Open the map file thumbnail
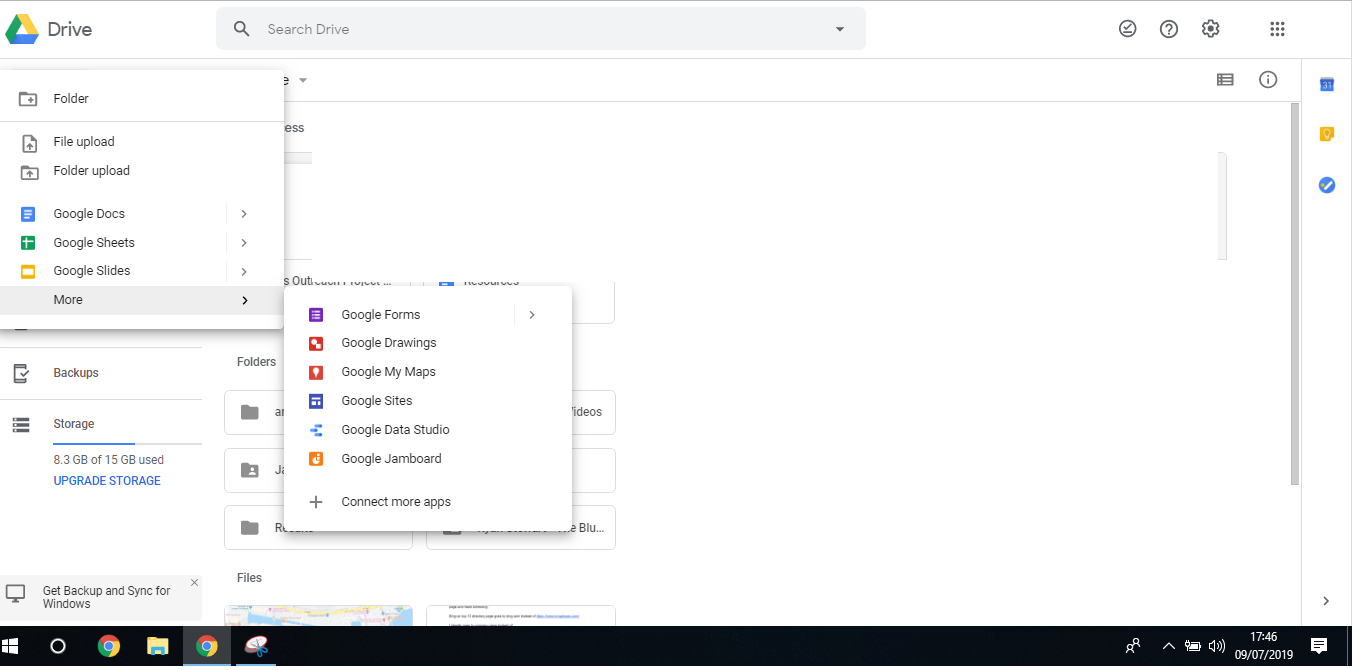1365x670 pixels. [x=319, y=616]
